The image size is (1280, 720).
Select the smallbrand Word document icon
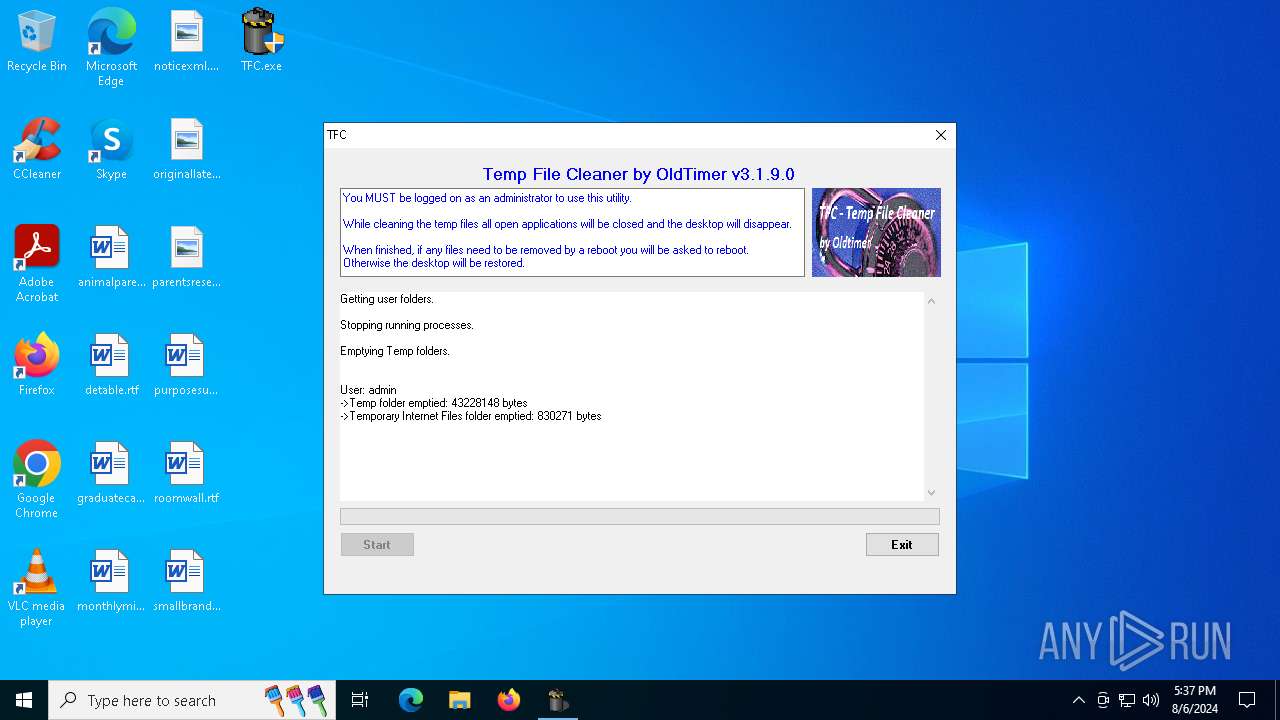[186, 582]
